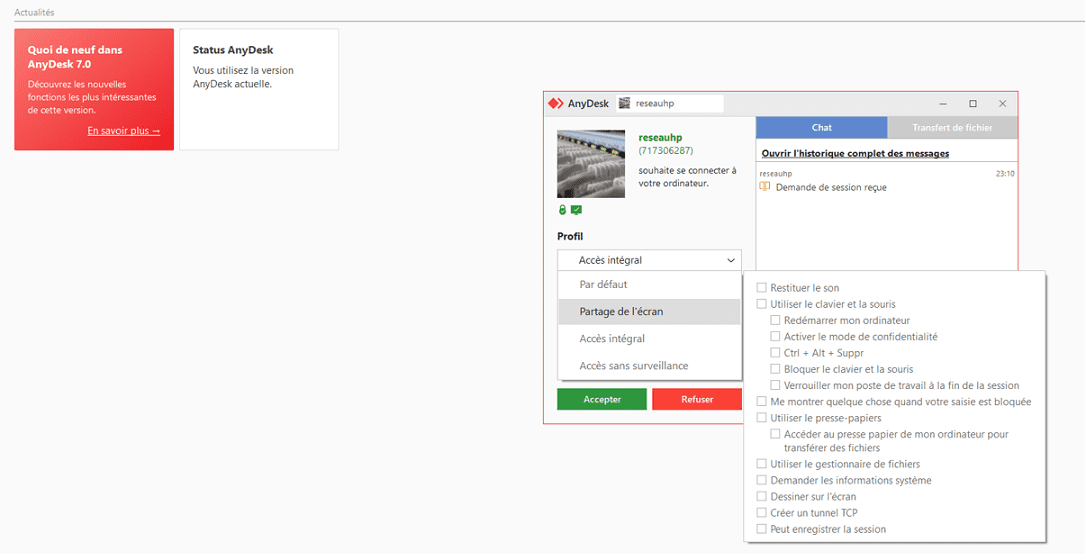Click the 23:10 message timestamp
The height and width of the screenshot is (560, 1086).
tap(1005, 174)
